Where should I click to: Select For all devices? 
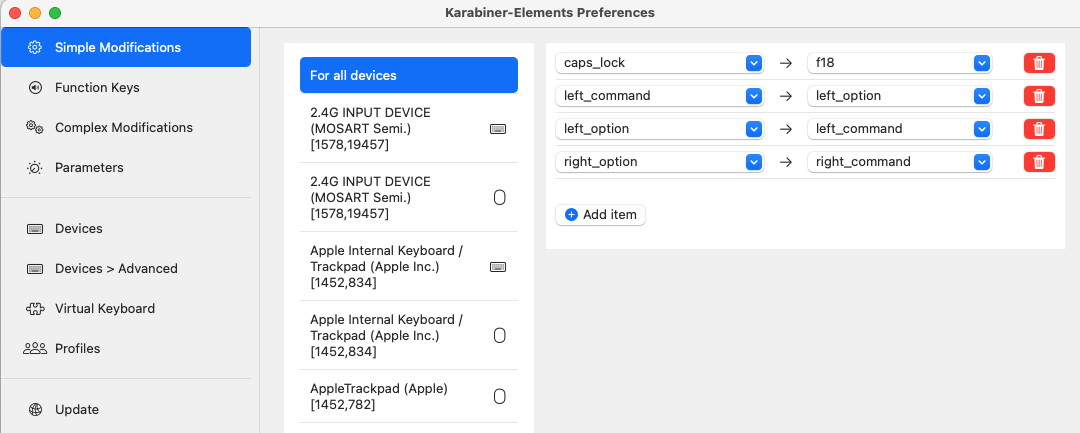pos(408,75)
